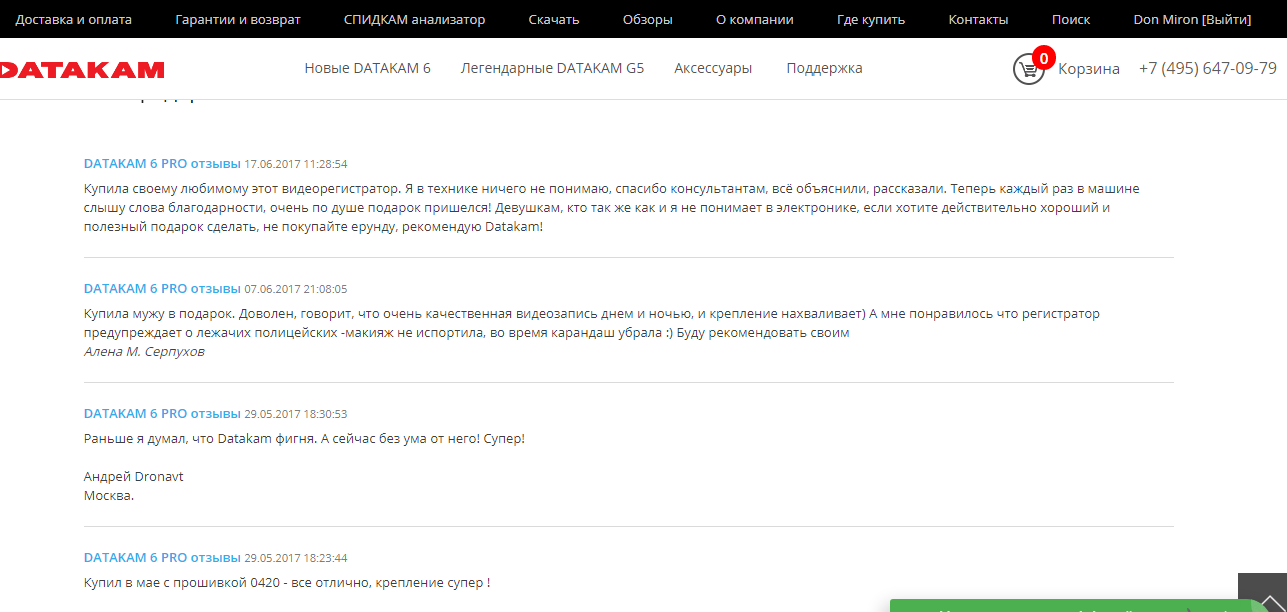Viewport: 1287px width, 612px height.
Task: Navigate to О компании
Action: tap(754, 19)
